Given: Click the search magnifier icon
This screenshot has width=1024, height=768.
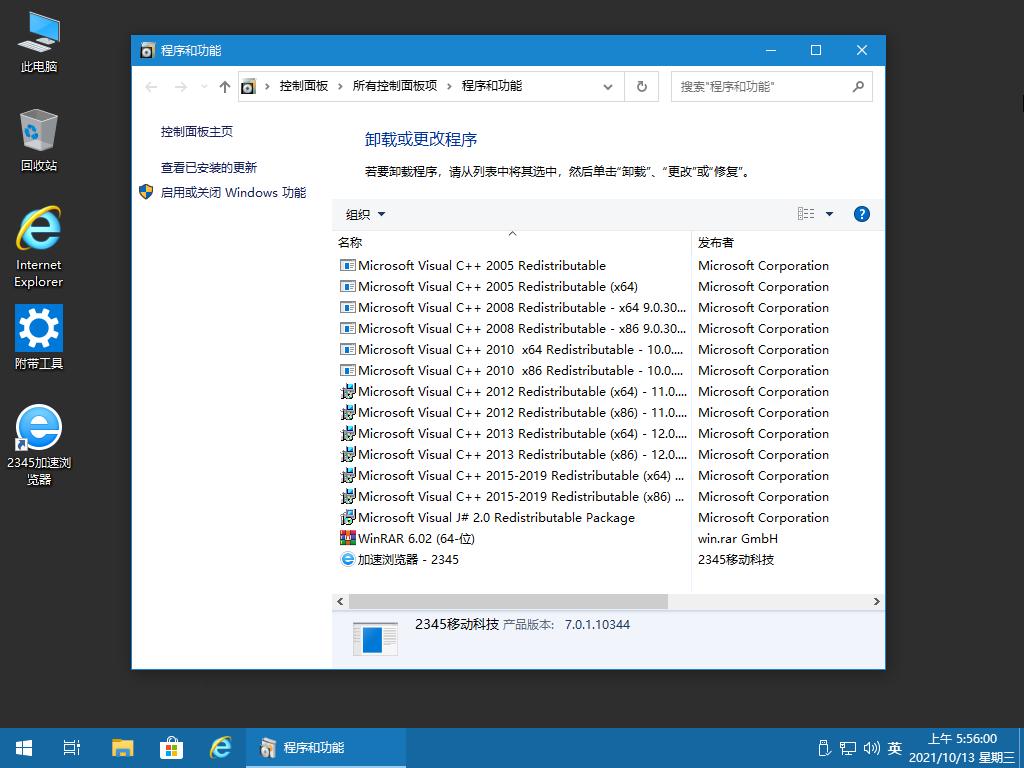Looking at the screenshot, I should click(858, 86).
